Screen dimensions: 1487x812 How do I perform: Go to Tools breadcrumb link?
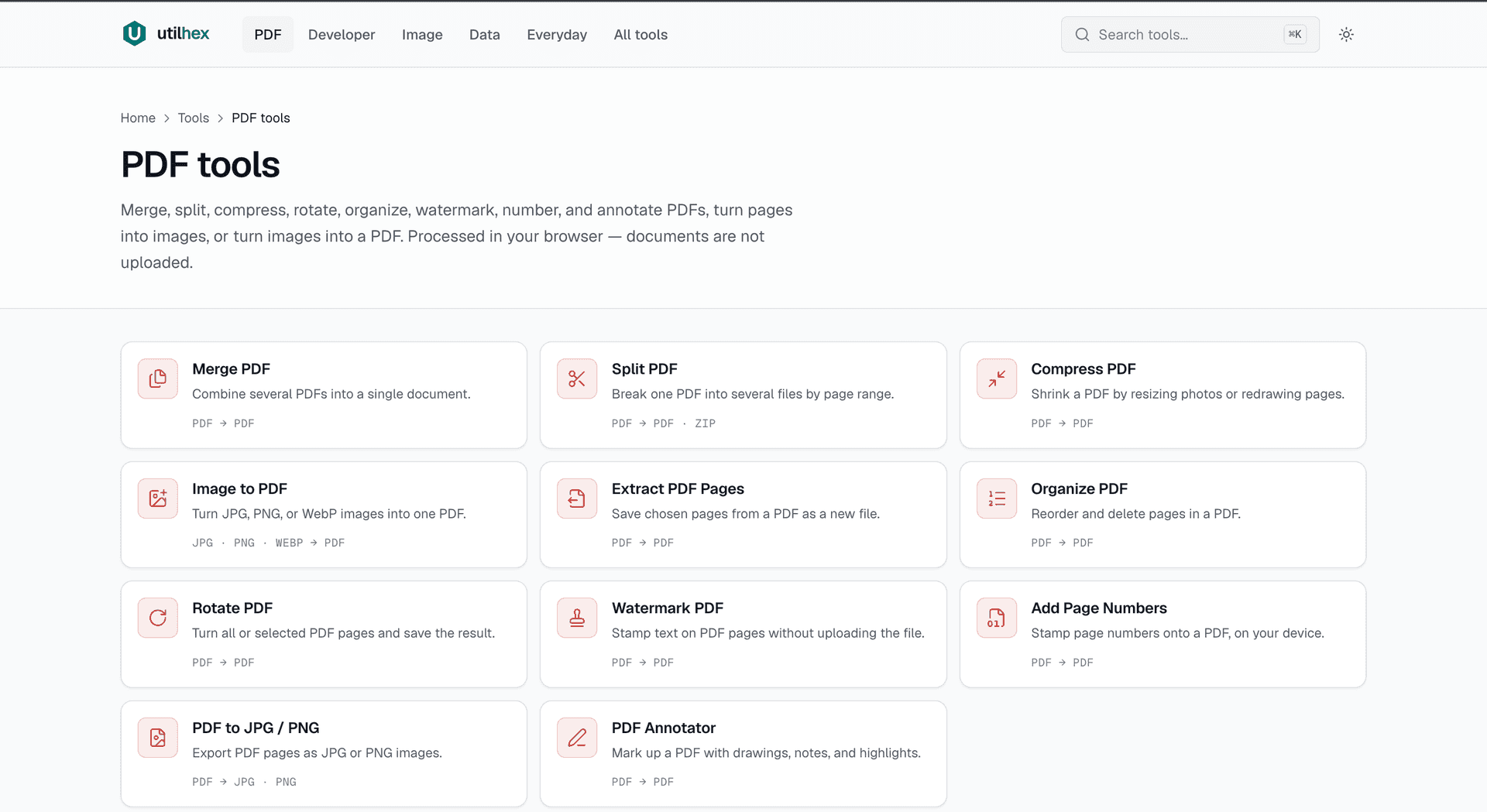coord(194,118)
